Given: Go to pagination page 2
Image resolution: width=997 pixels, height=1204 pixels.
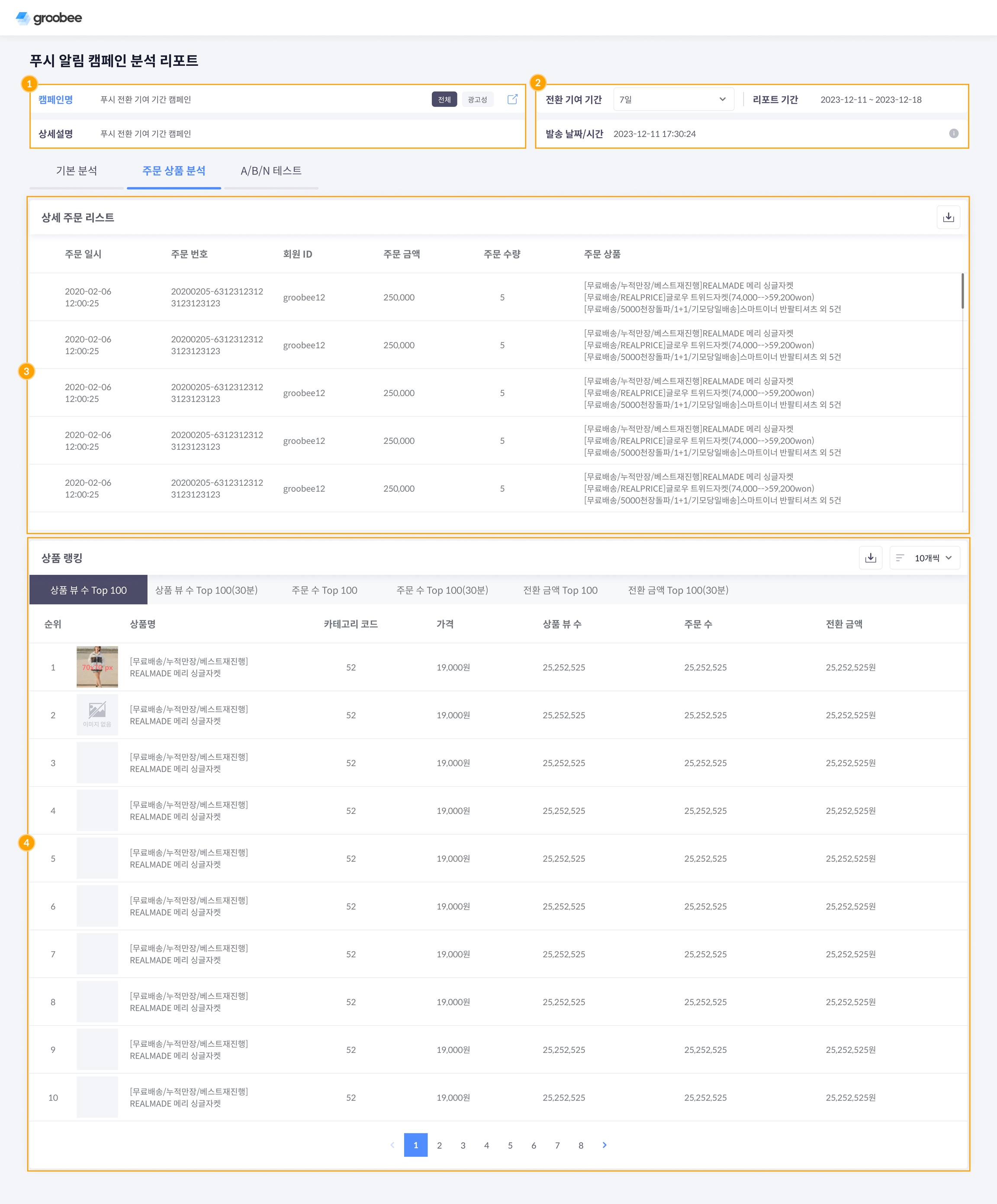Looking at the screenshot, I should click(440, 1145).
